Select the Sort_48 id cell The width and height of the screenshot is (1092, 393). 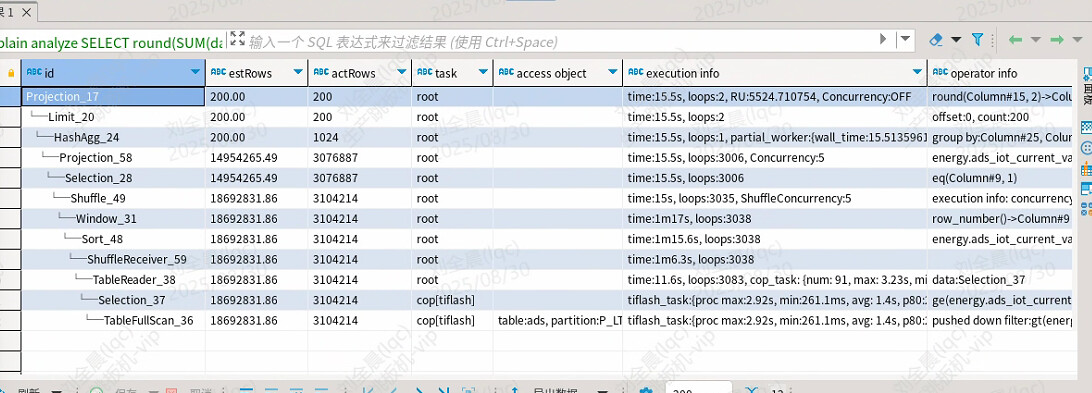pyautogui.click(x=113, y=239)
